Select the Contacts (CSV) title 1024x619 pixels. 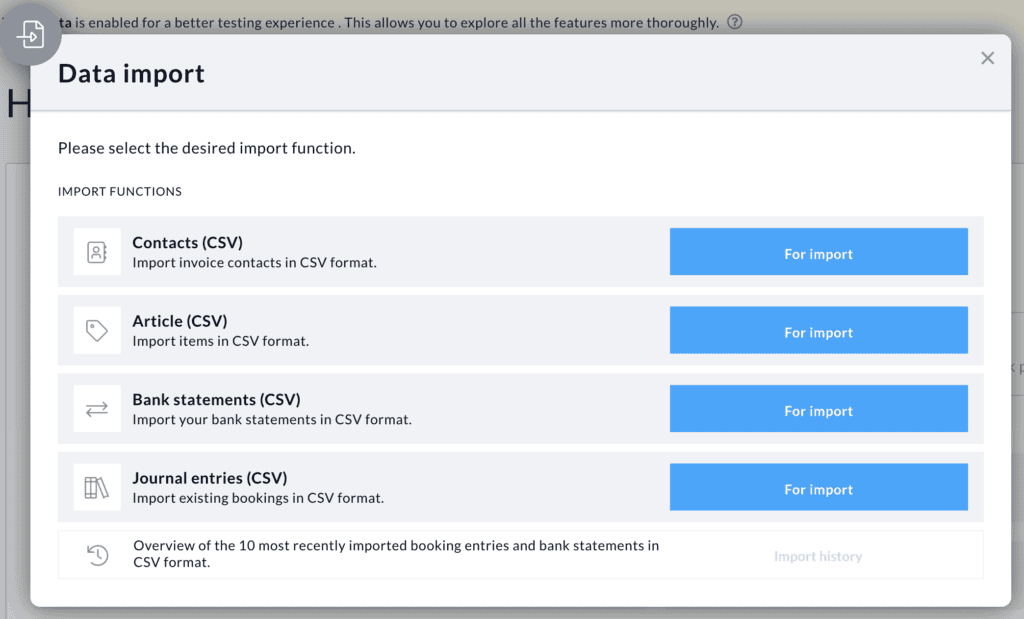(187, 243)
